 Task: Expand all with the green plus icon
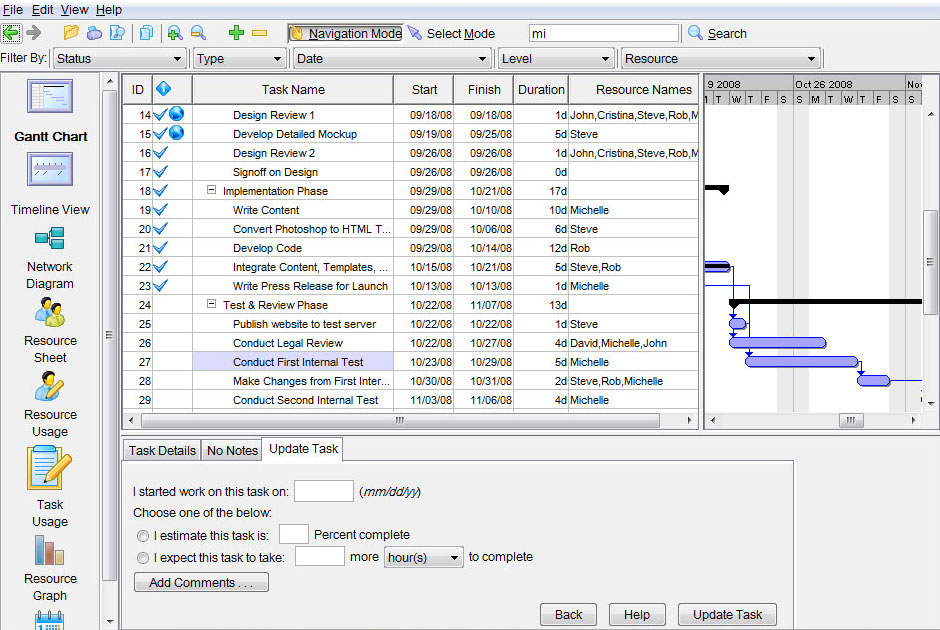(x=236, y=33)
